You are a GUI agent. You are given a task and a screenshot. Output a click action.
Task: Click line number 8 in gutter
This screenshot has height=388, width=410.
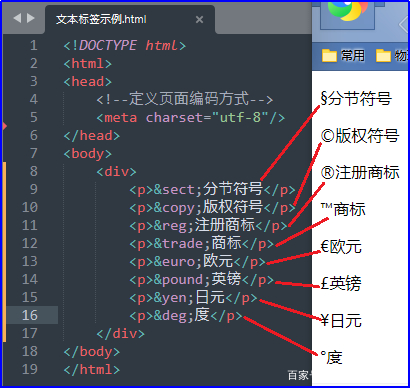tap(33, 171)
